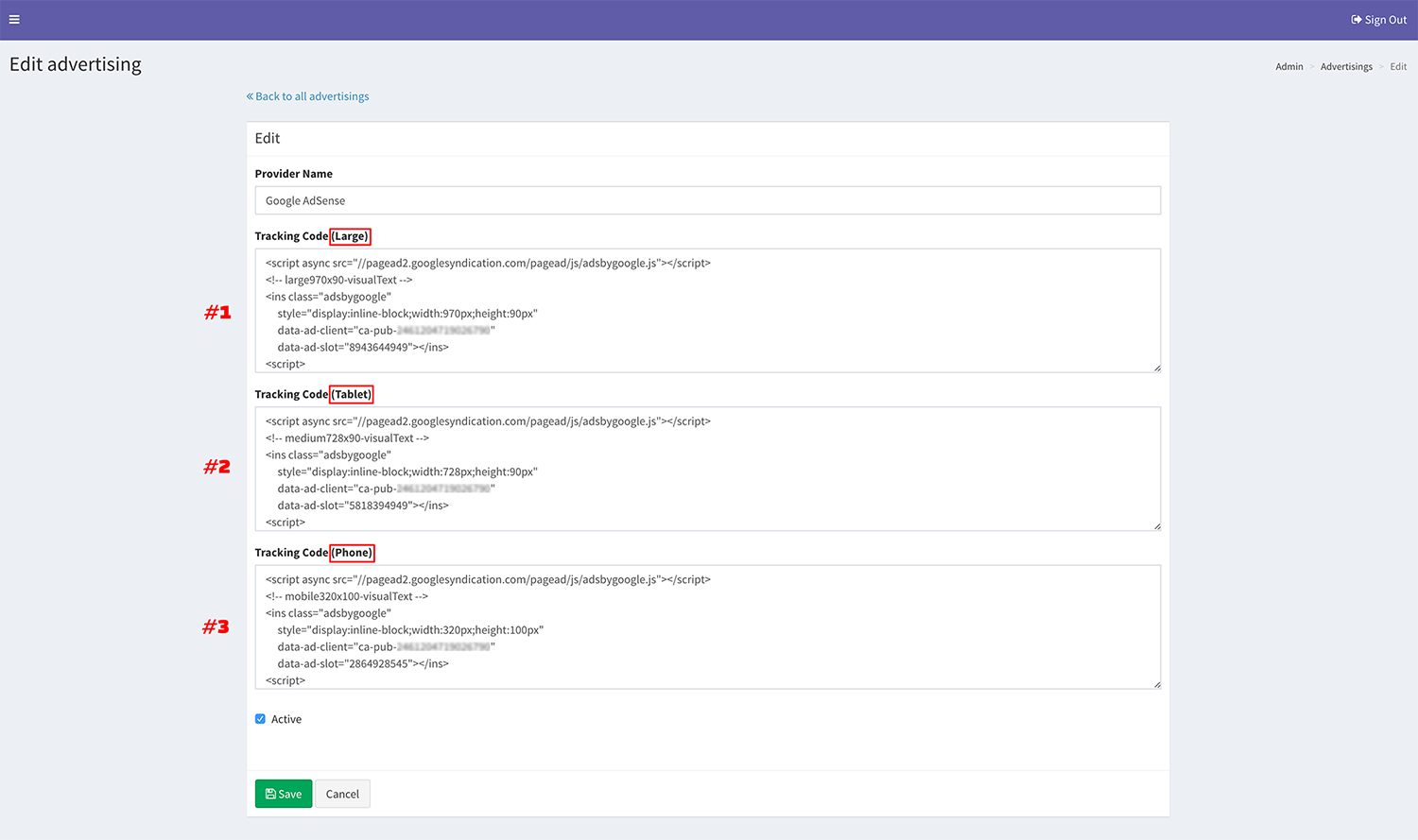1418x840 pixels.
Task: Go to Advertisings breadcrumb
Action: click(x=1346, y=67)
